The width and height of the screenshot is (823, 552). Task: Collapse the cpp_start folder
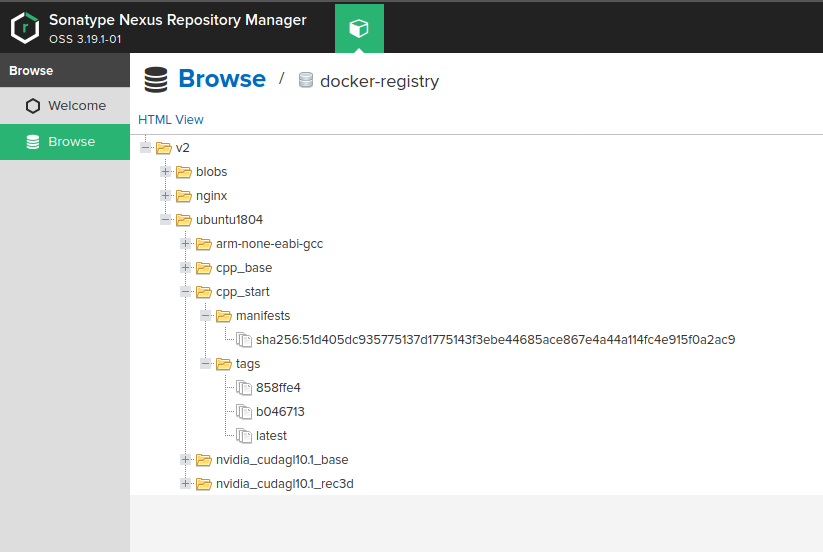click(x=186, y=292)
